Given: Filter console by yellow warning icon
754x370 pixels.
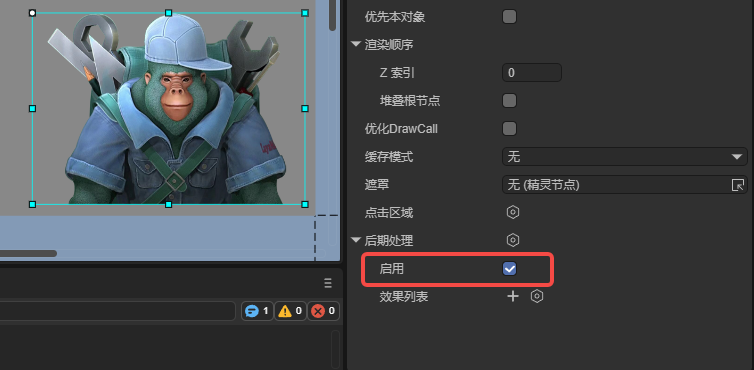Looking at the screenshot, I should [290, 311].
